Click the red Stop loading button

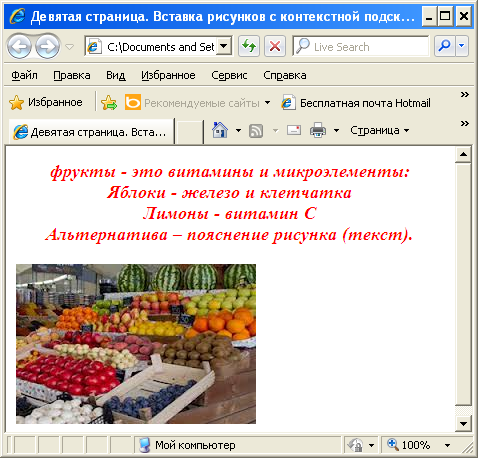click(275, 46)
